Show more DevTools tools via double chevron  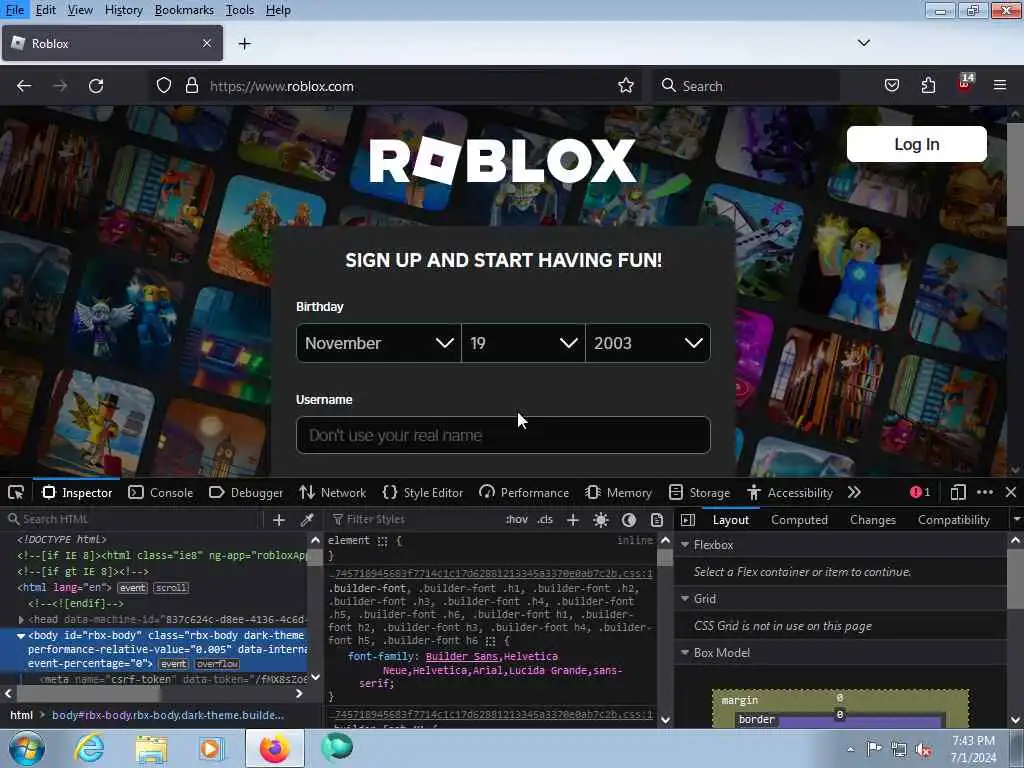point(854,492)
